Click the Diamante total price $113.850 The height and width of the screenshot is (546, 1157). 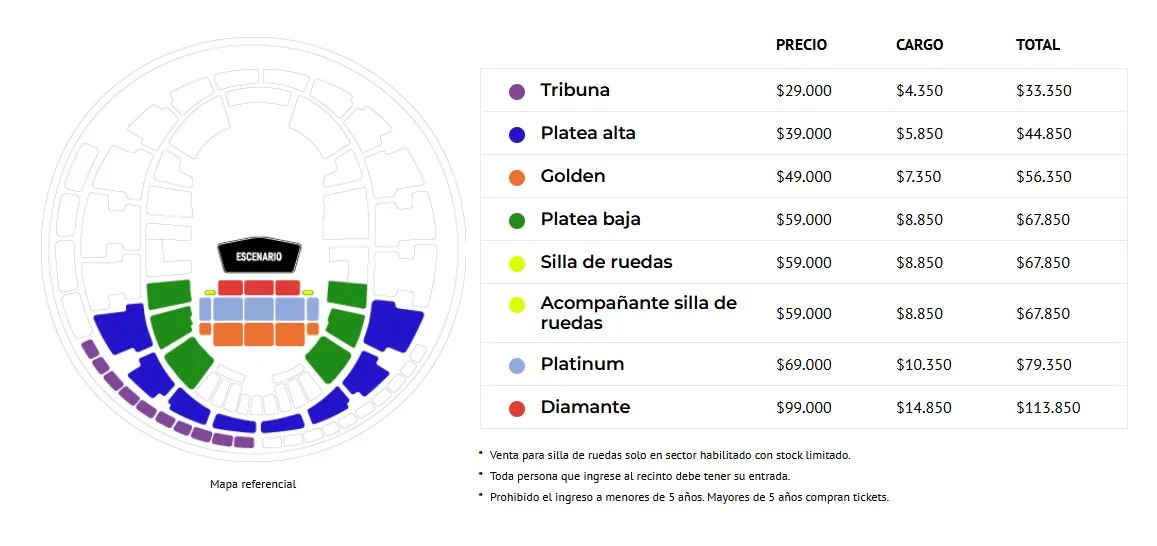click(x=1048, y=408)
